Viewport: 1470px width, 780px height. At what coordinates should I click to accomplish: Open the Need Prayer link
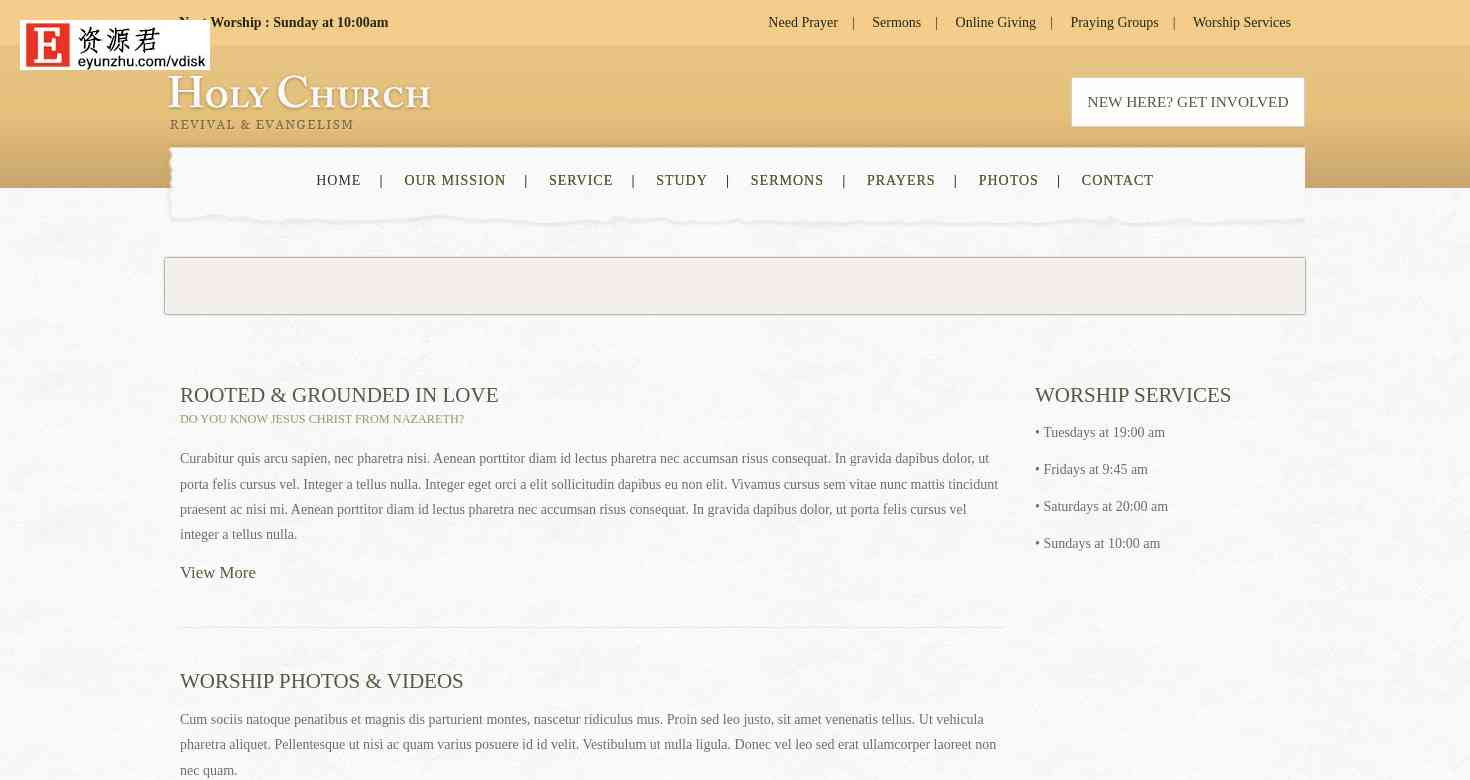(x=802, y=22)
